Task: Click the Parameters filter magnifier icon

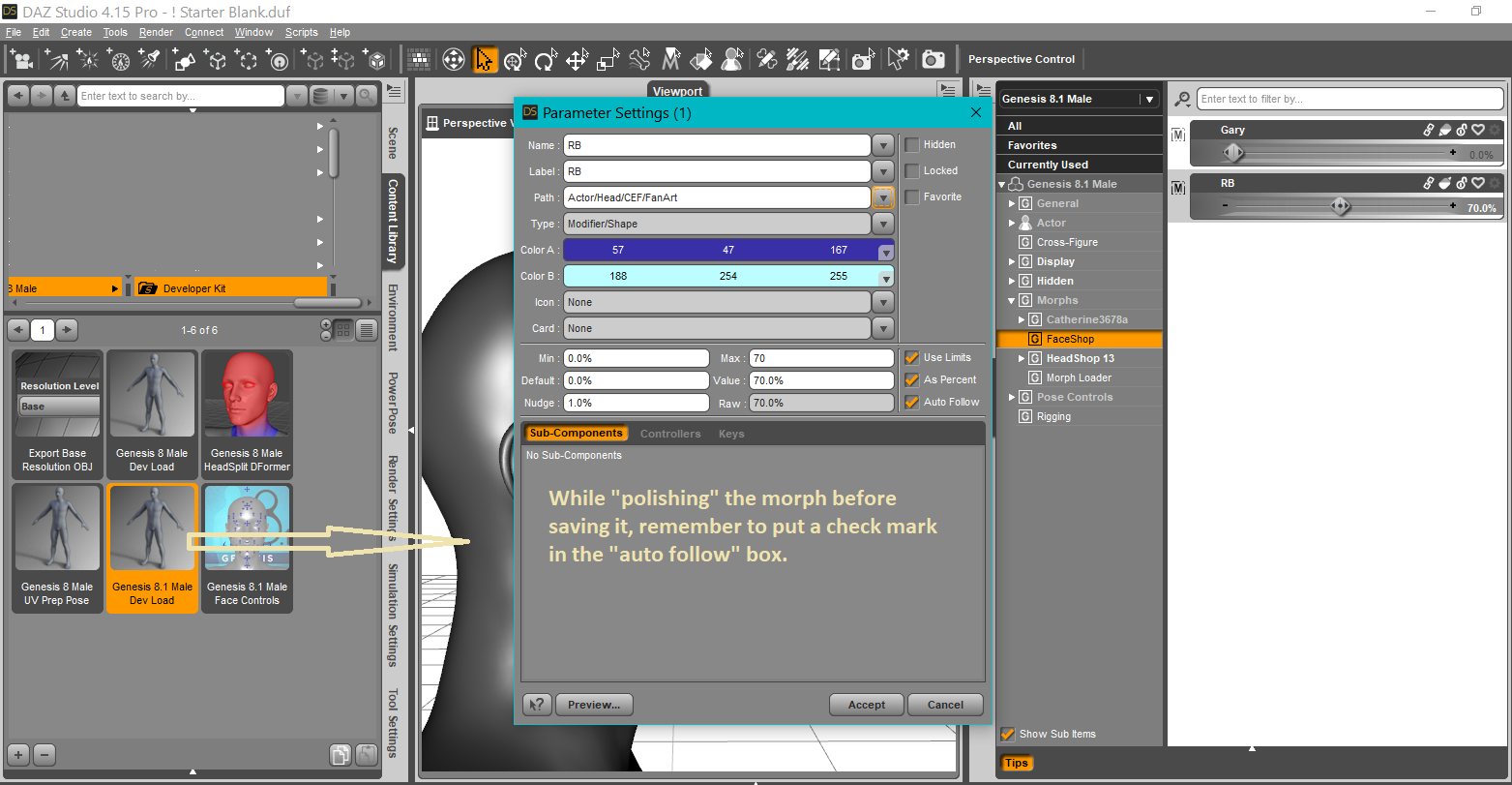Action: (1182, 99)
